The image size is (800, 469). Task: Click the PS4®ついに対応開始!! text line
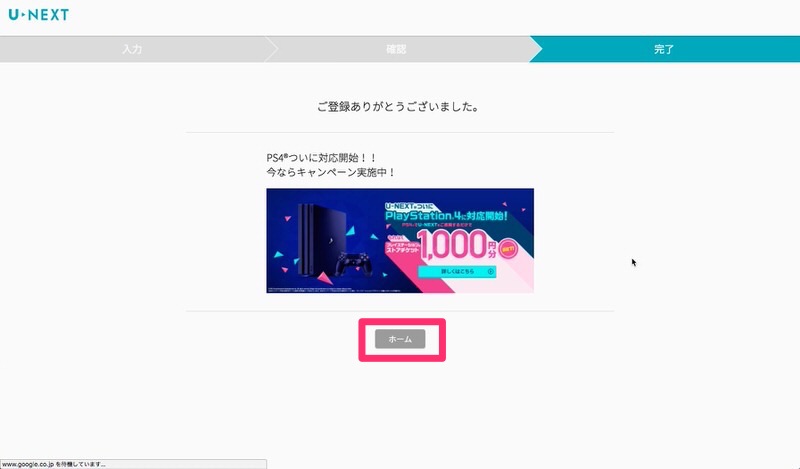(321, 158)
